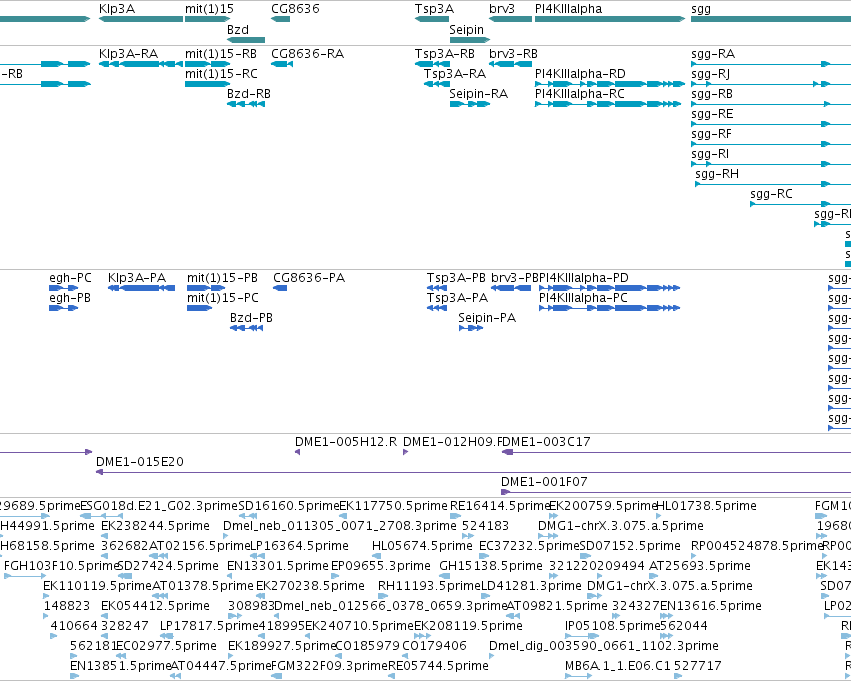Select the RE16414.5prime EST label
851x681 pixels.
(500, 506)
